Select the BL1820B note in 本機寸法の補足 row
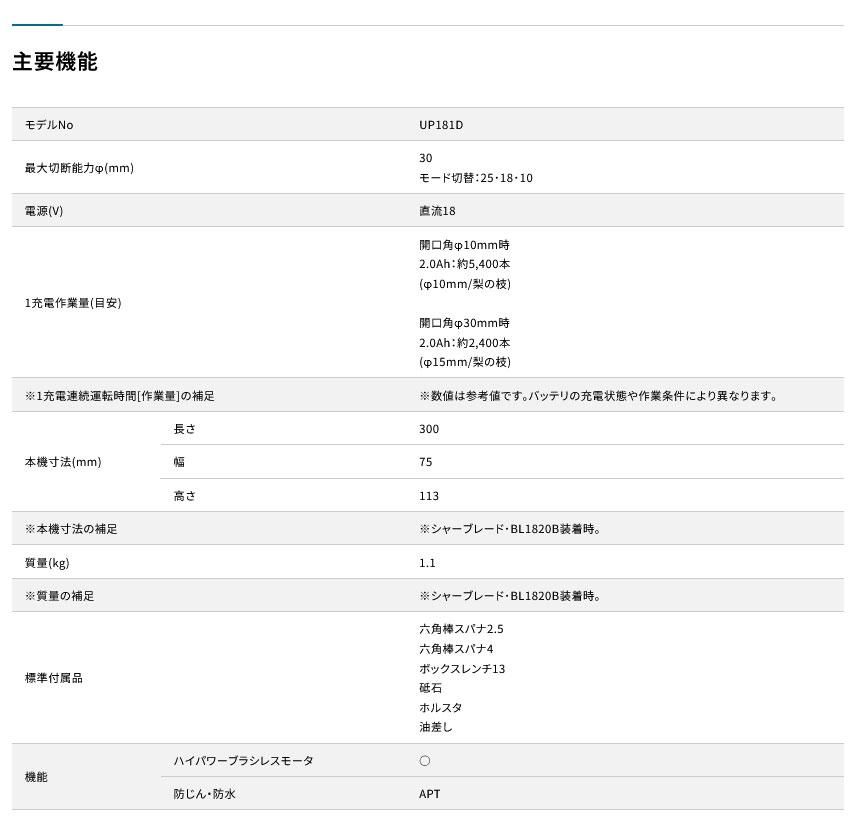852x828 pixels. tap(510, 529)
